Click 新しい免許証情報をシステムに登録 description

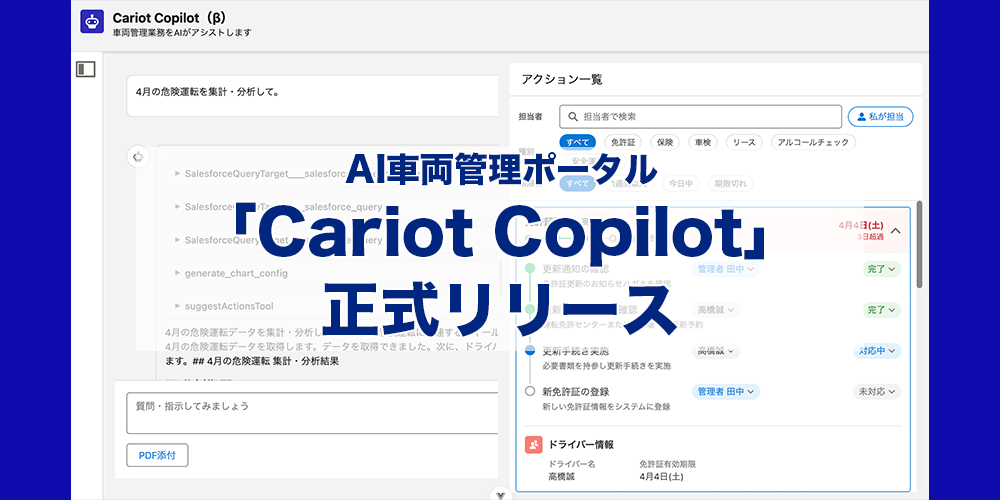click(x=607, y=406)
